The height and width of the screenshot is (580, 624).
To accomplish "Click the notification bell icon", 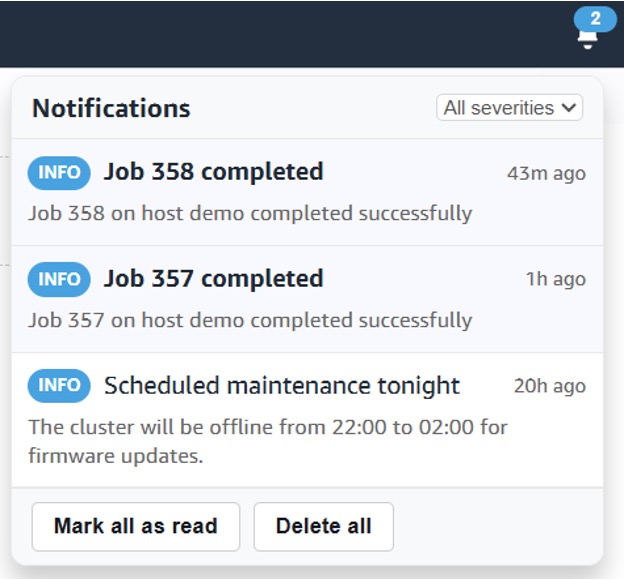I will coord(588,38).
